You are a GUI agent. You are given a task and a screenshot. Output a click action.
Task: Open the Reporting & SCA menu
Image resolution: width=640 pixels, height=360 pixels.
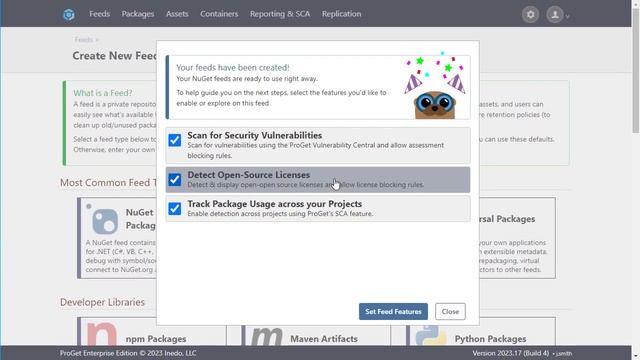(280, 14)
